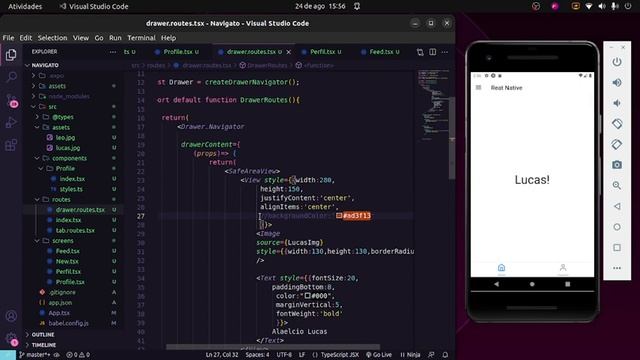The image size is (640, 360).
Task: Tap Android back navigation button on phone
Action: pyautogui.click(x=496, y=284)
